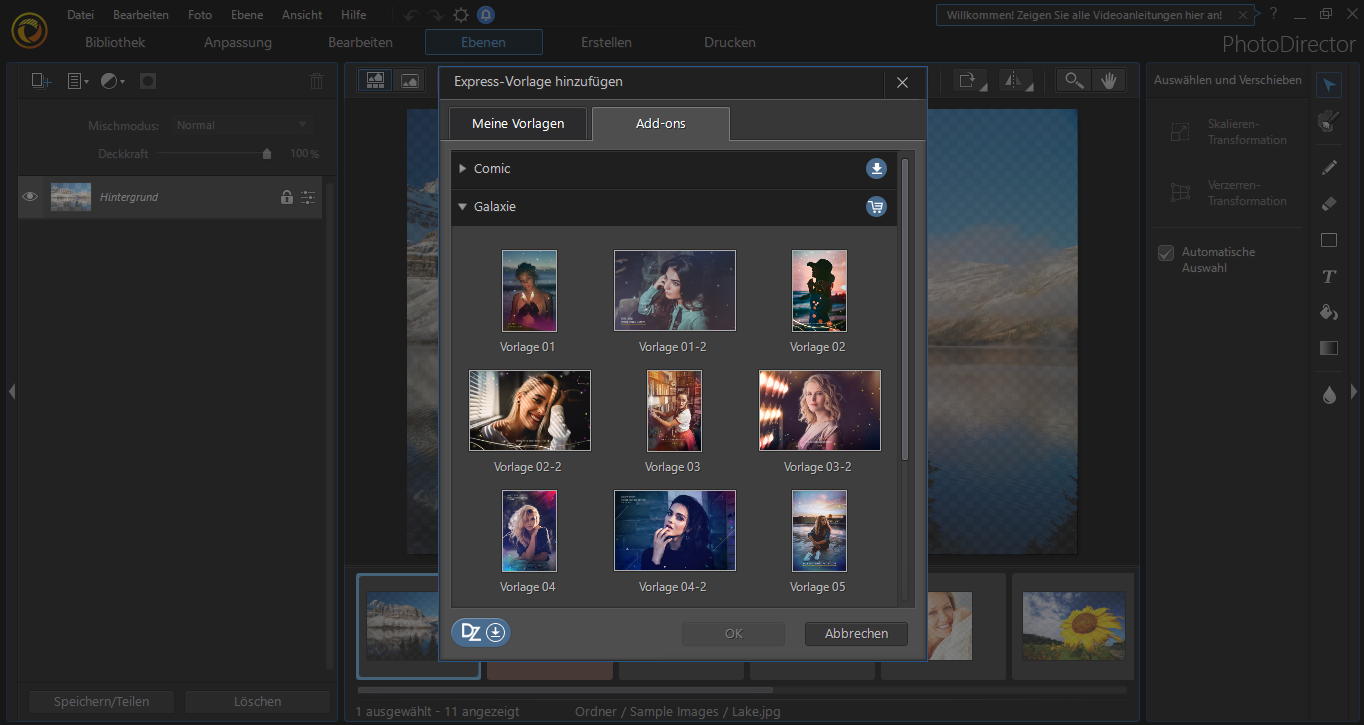Select the Gradient tool
This screenshot has height=725, width=1364.
(x=1328, y=349)
